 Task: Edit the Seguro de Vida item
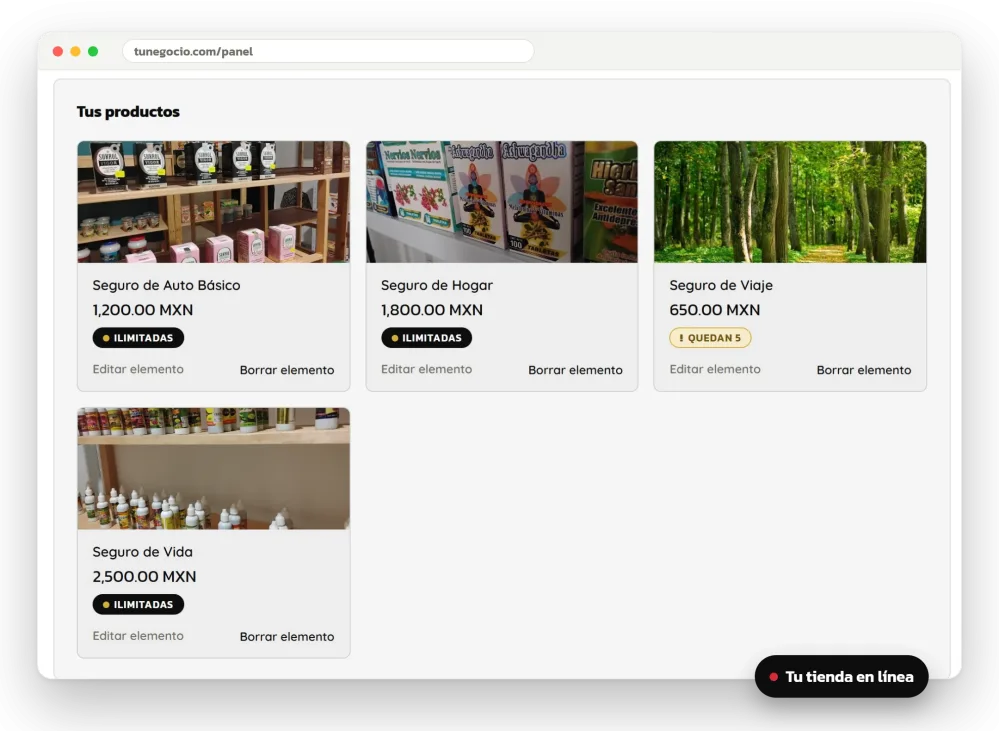click(138, 635)
